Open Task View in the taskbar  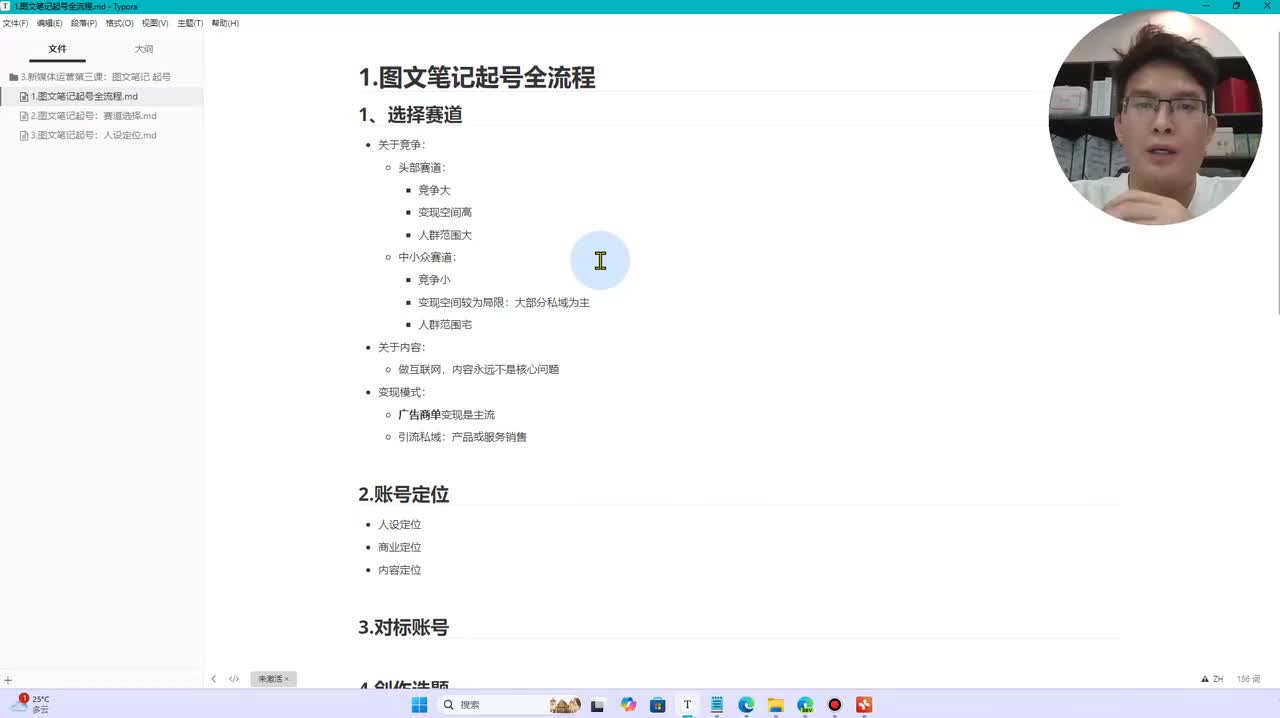598,705
